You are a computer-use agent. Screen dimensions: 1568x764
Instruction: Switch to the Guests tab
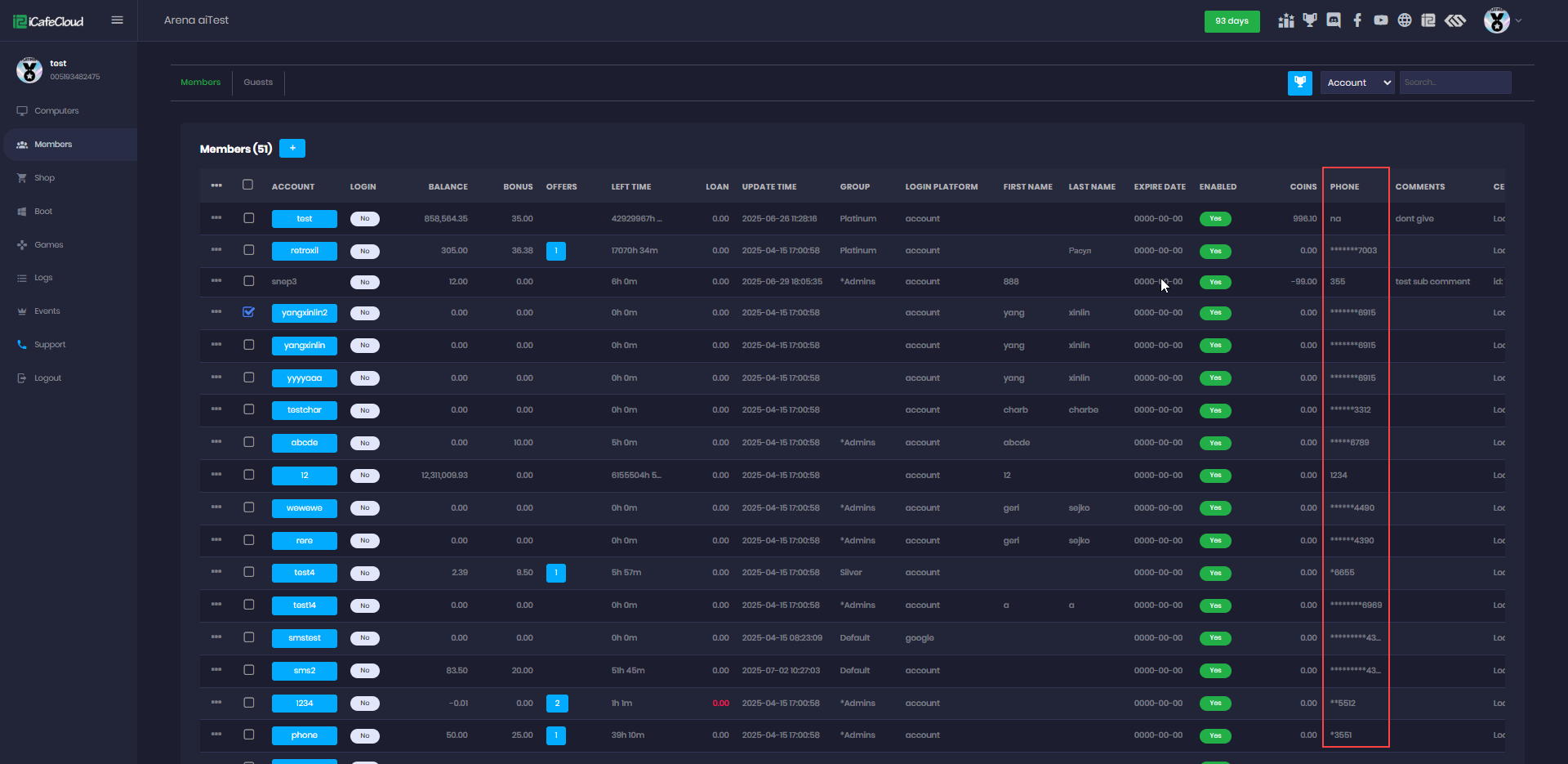pyautogui.click(x=258, y=83)
